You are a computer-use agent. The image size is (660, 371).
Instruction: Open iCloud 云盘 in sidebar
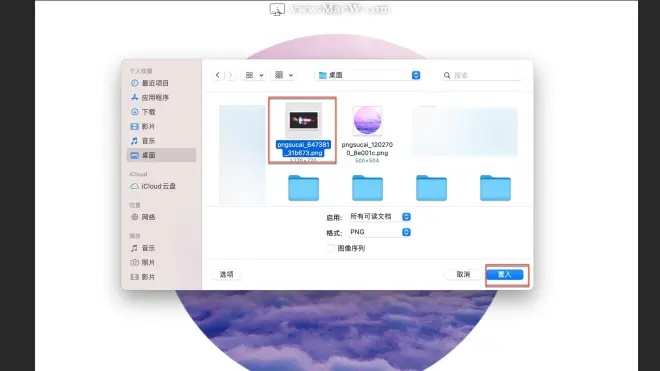(x=161, y=186)
